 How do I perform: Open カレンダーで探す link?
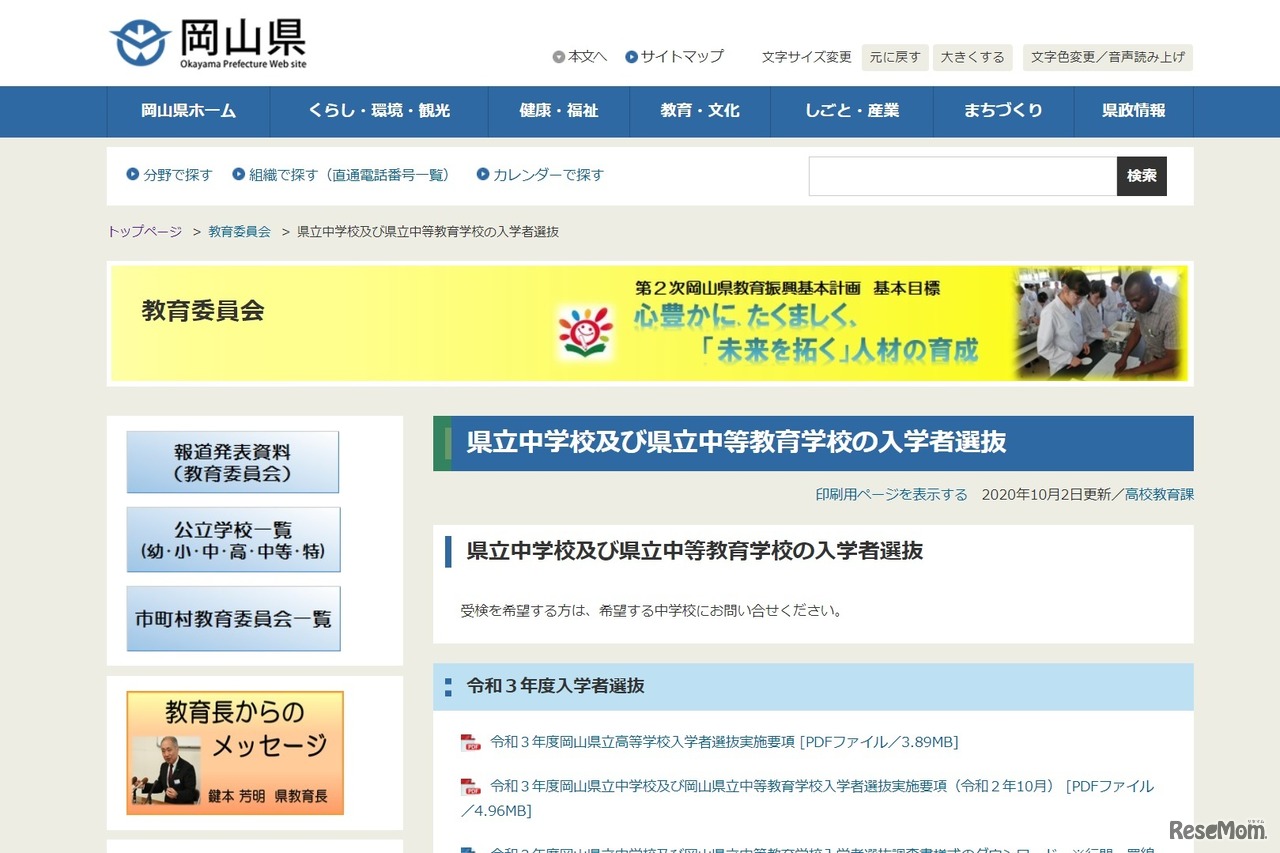click(549, 175)
